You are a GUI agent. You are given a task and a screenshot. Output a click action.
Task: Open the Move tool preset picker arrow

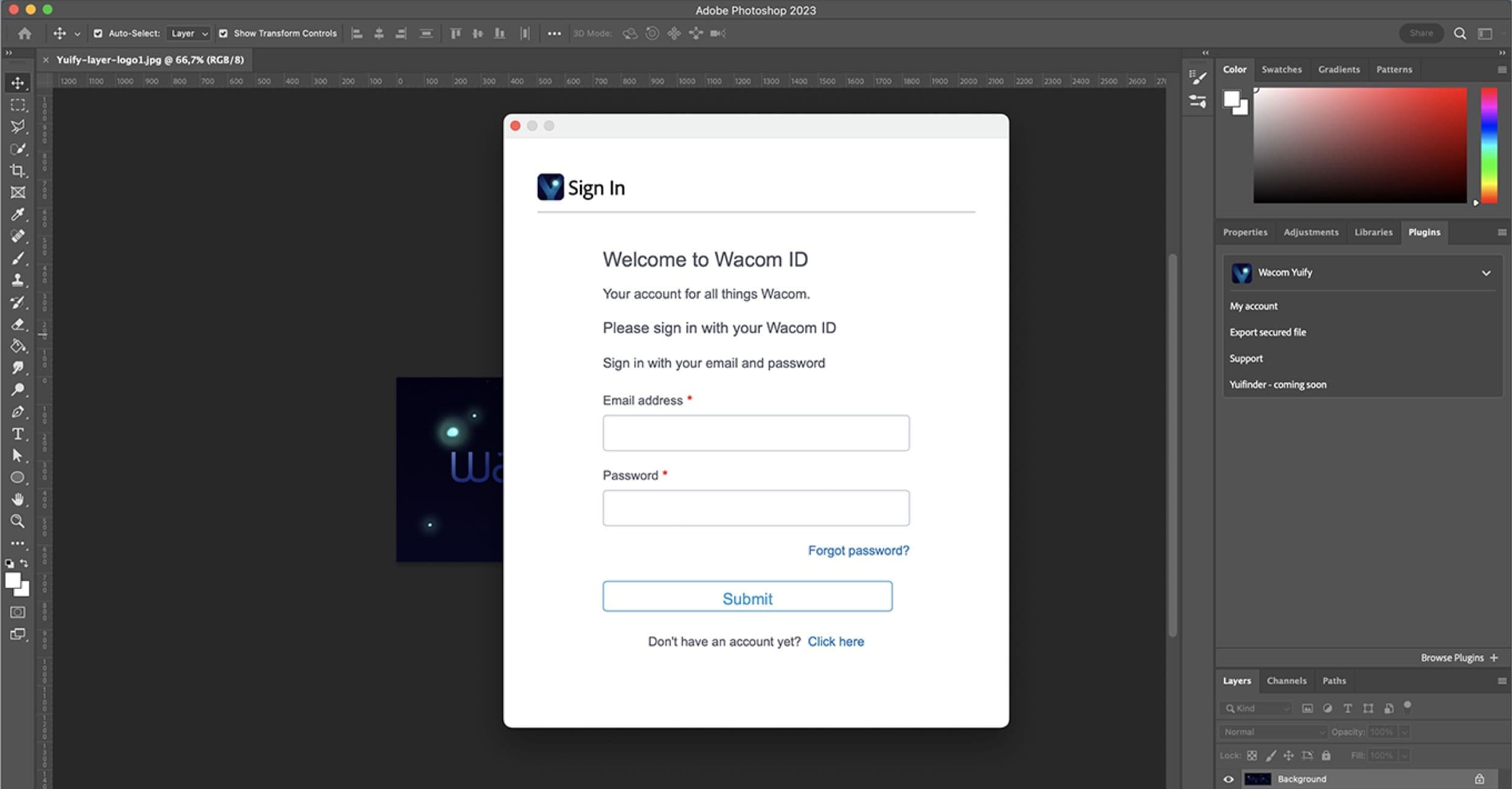tap(77, 34)
